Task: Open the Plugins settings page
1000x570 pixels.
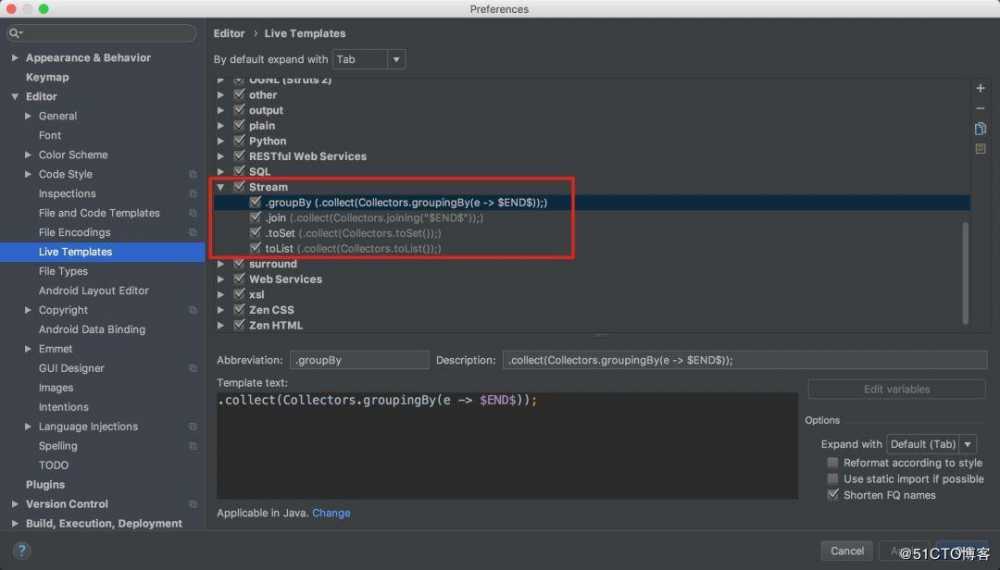Action: coord(45,485)
